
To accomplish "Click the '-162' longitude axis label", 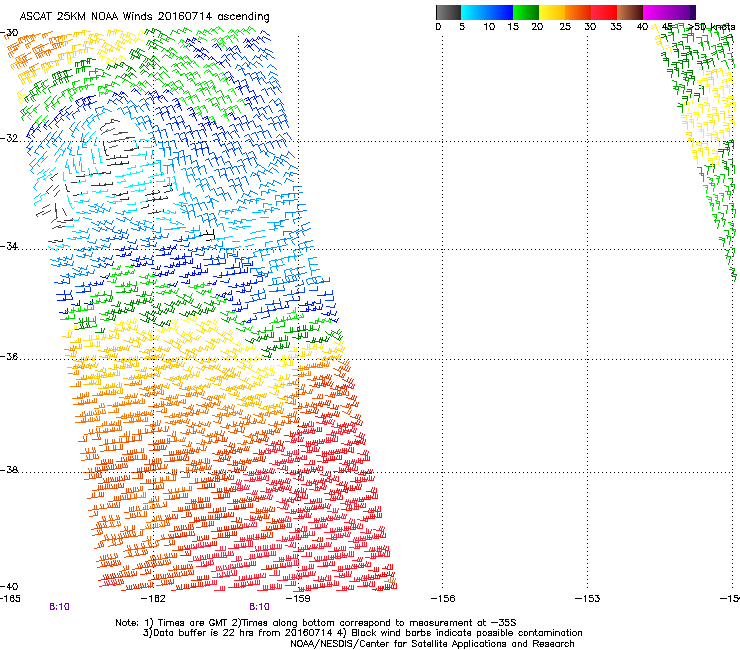I will pos(153,599).
